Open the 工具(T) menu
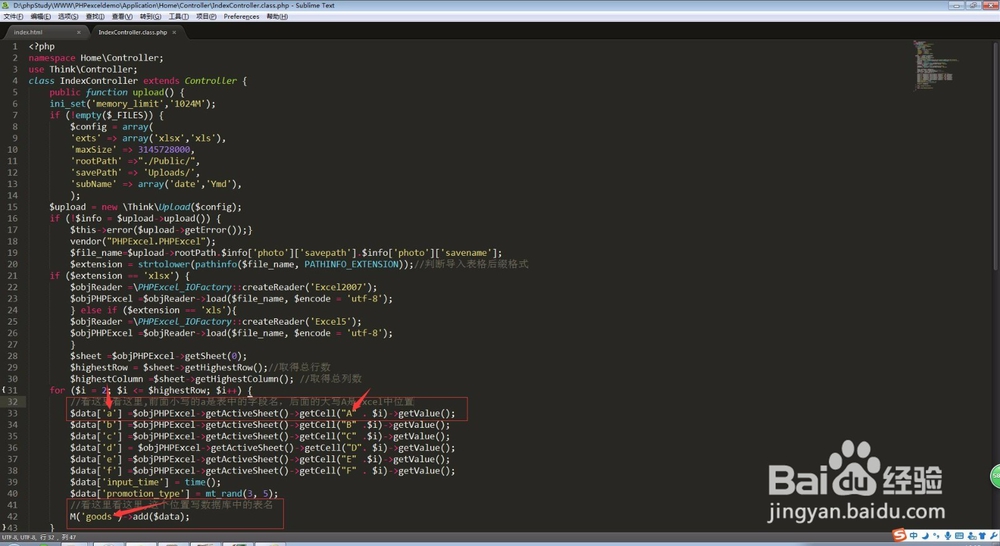 coord(179,17)
